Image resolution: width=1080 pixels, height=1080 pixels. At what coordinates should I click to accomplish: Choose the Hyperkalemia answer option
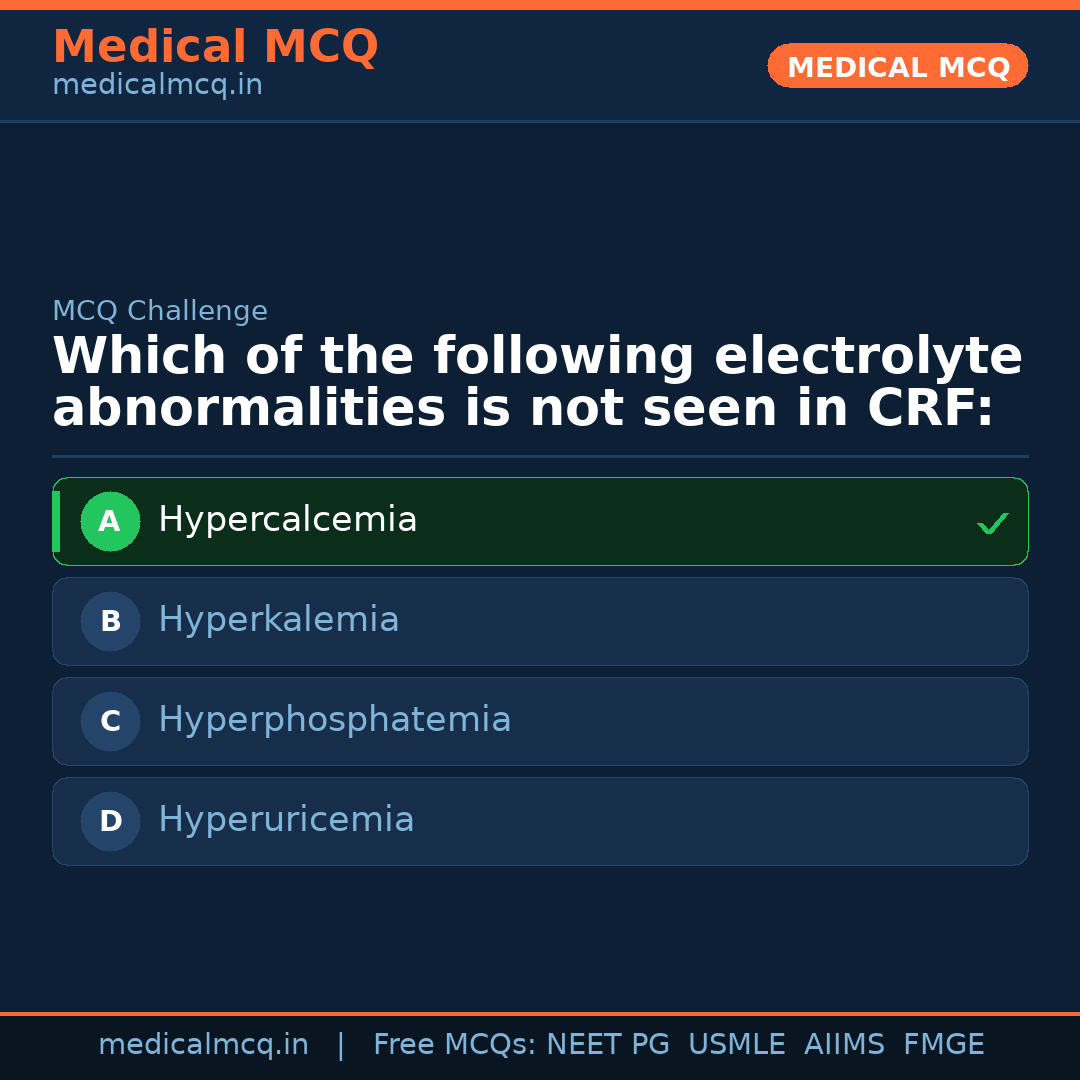click(x=278, y=620)
